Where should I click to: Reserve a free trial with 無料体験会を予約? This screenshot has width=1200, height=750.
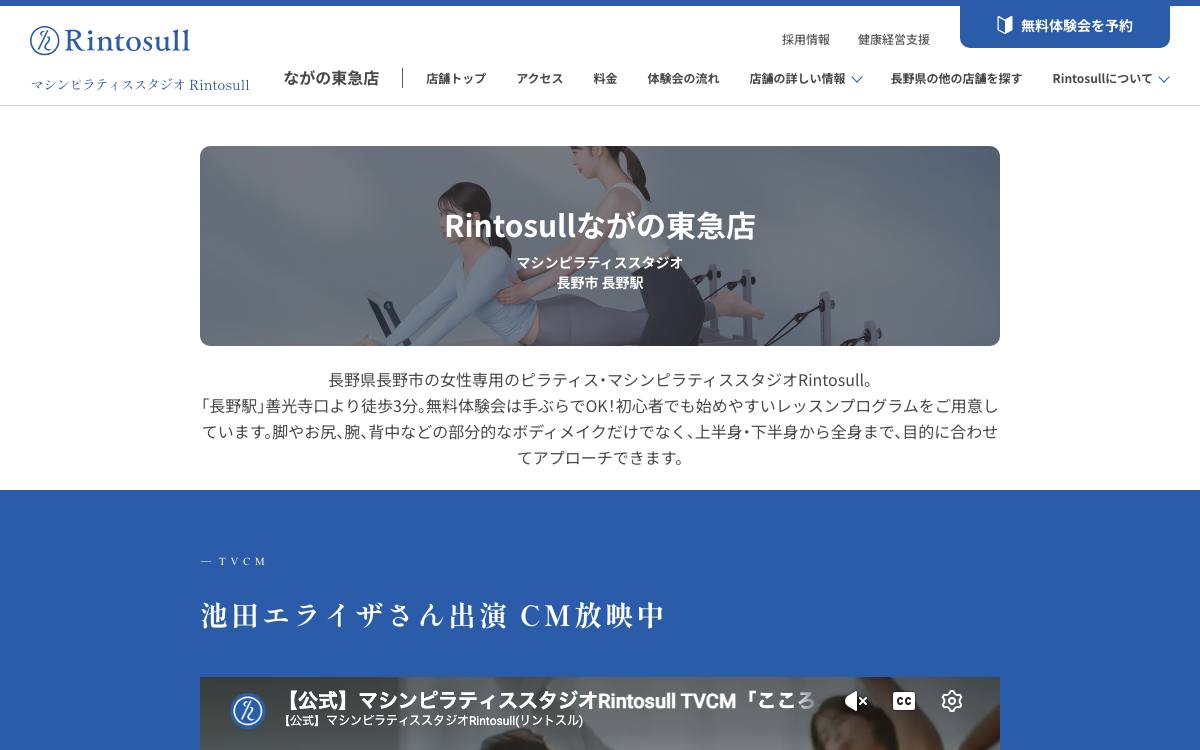(x=1065, y=26)
